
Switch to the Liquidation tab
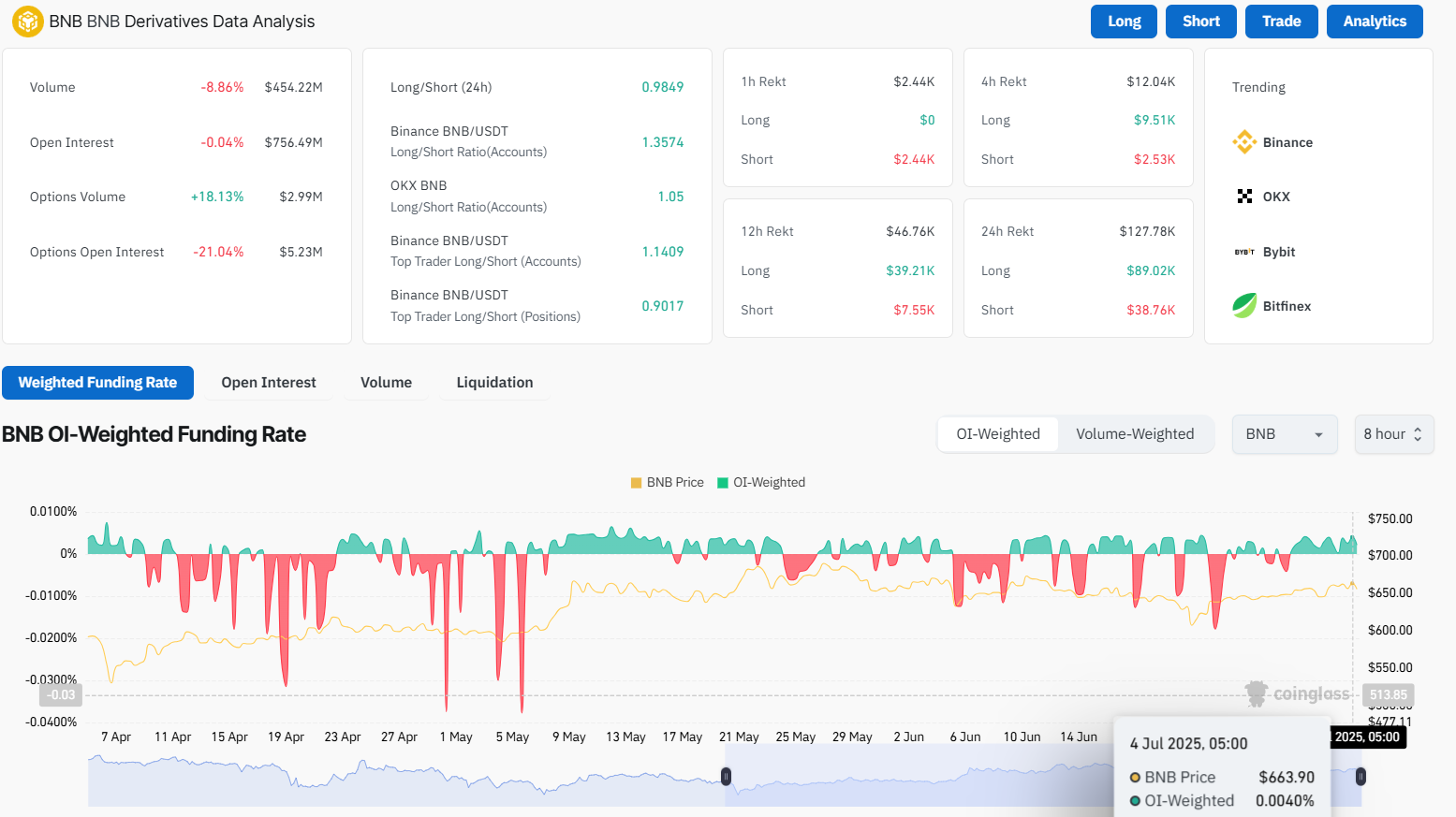coord(494,383)
